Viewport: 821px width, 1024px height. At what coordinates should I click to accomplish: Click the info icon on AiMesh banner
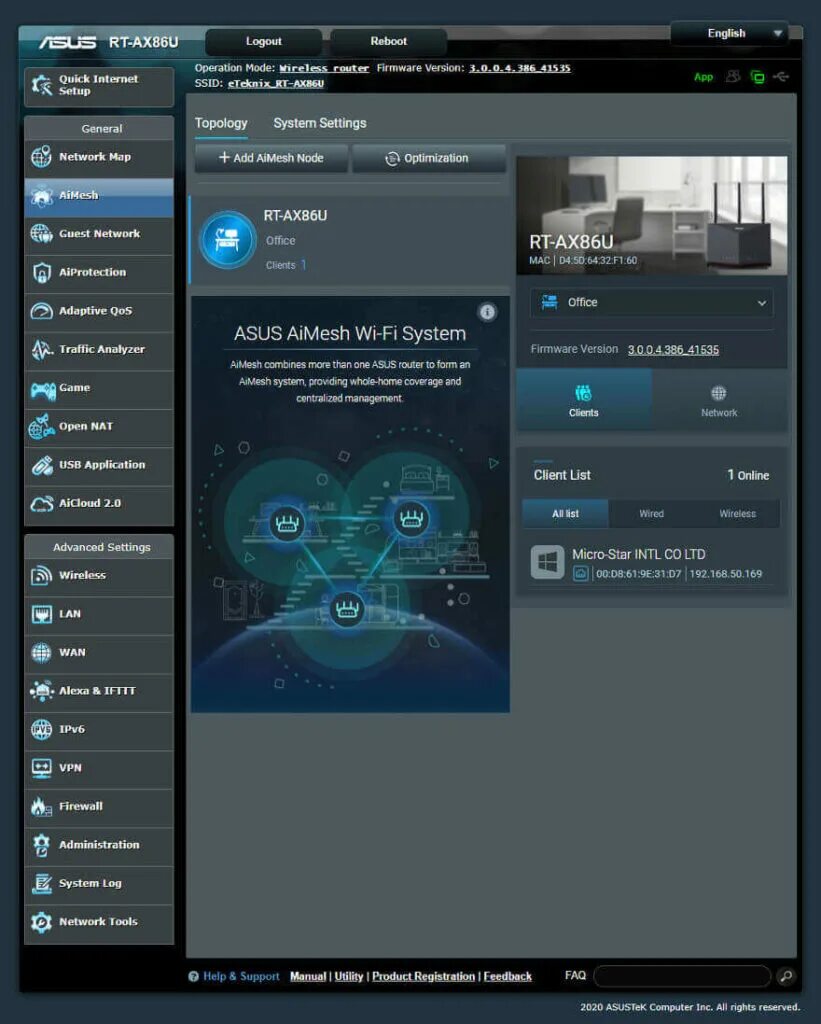tap(487, 312)
